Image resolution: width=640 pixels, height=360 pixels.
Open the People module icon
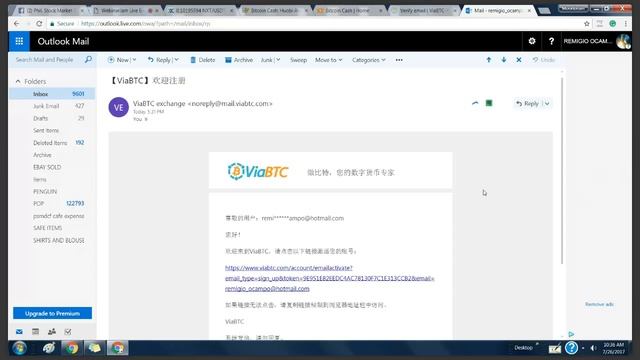[52, 332]
